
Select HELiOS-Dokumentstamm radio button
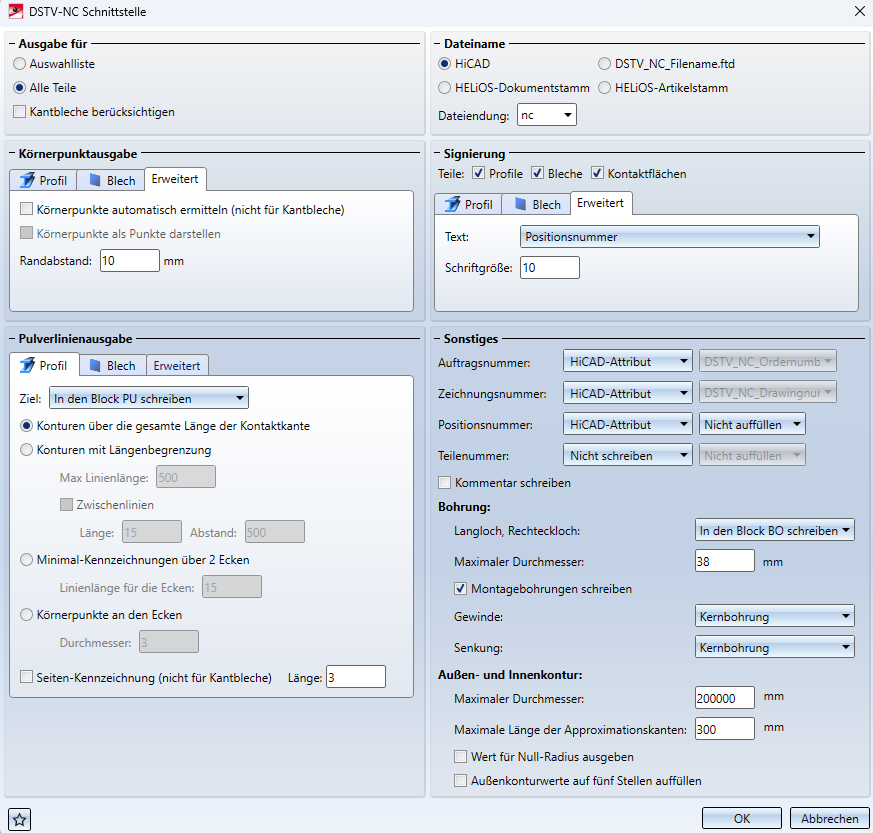tap(444, 88)
